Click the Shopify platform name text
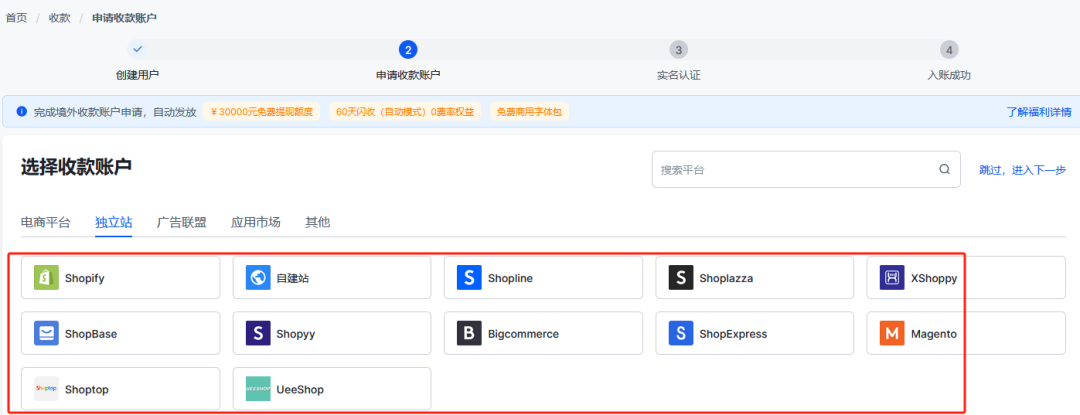This screenshot has height=415, width=1080. 85,279
